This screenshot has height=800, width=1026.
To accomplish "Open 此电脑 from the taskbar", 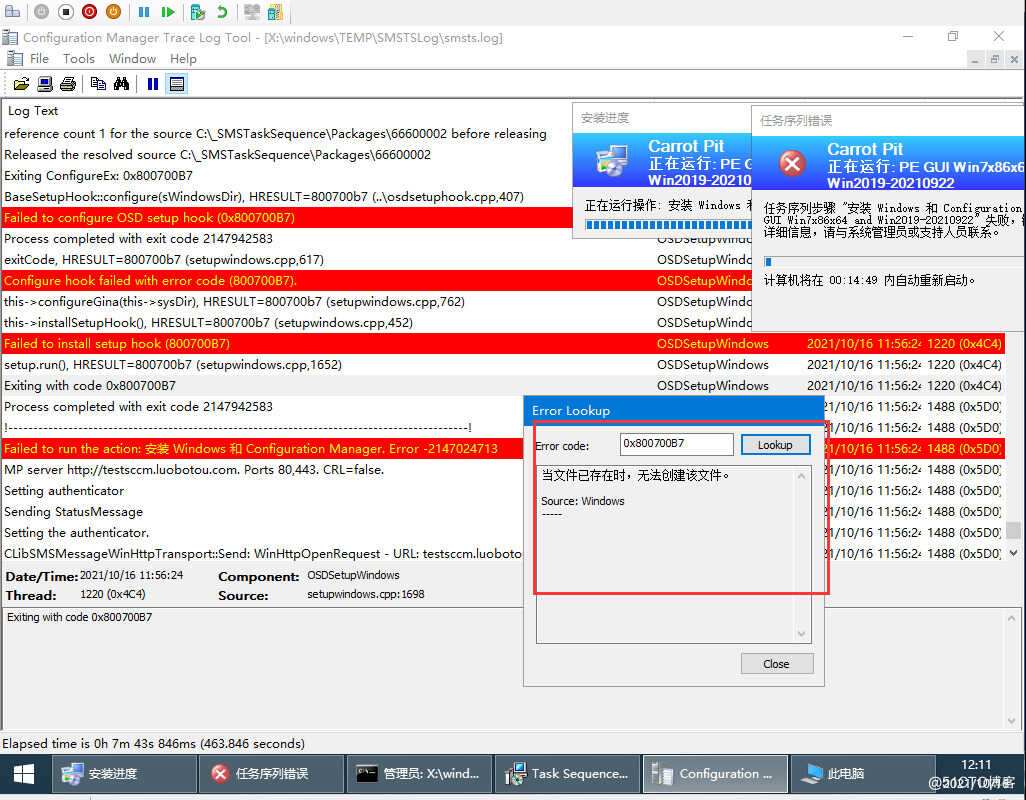I will (862, 774).
